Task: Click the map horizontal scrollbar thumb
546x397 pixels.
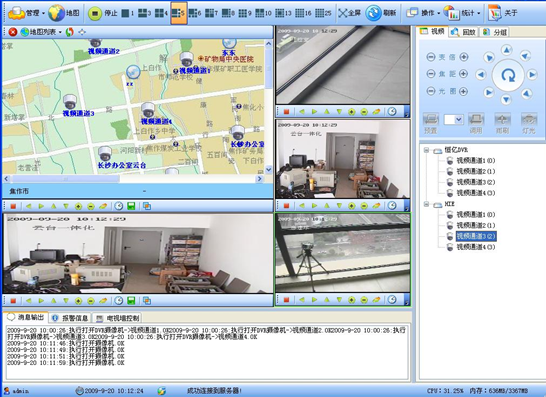Action: (x=65, y=179)
